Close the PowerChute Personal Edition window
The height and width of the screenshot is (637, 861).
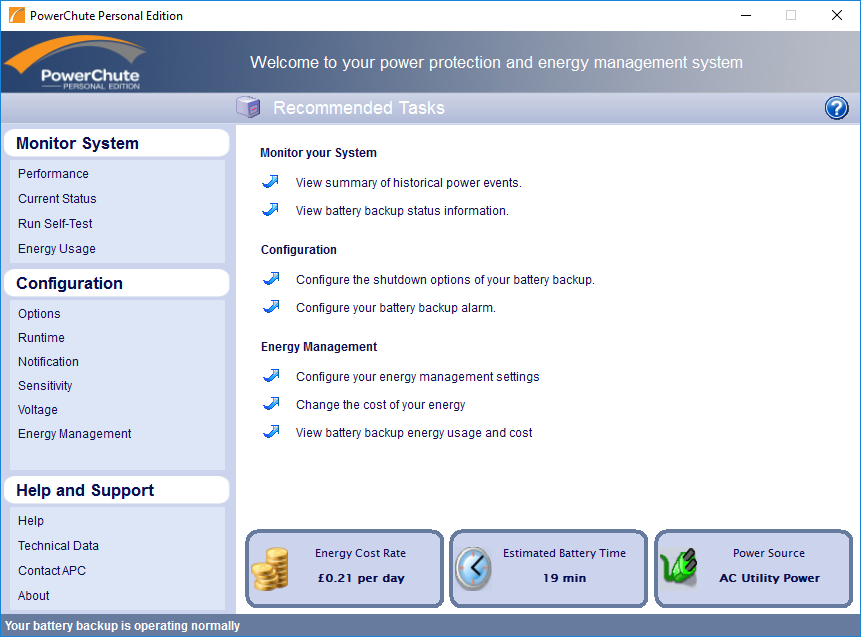pyautogui.click(x=837, y=15)
